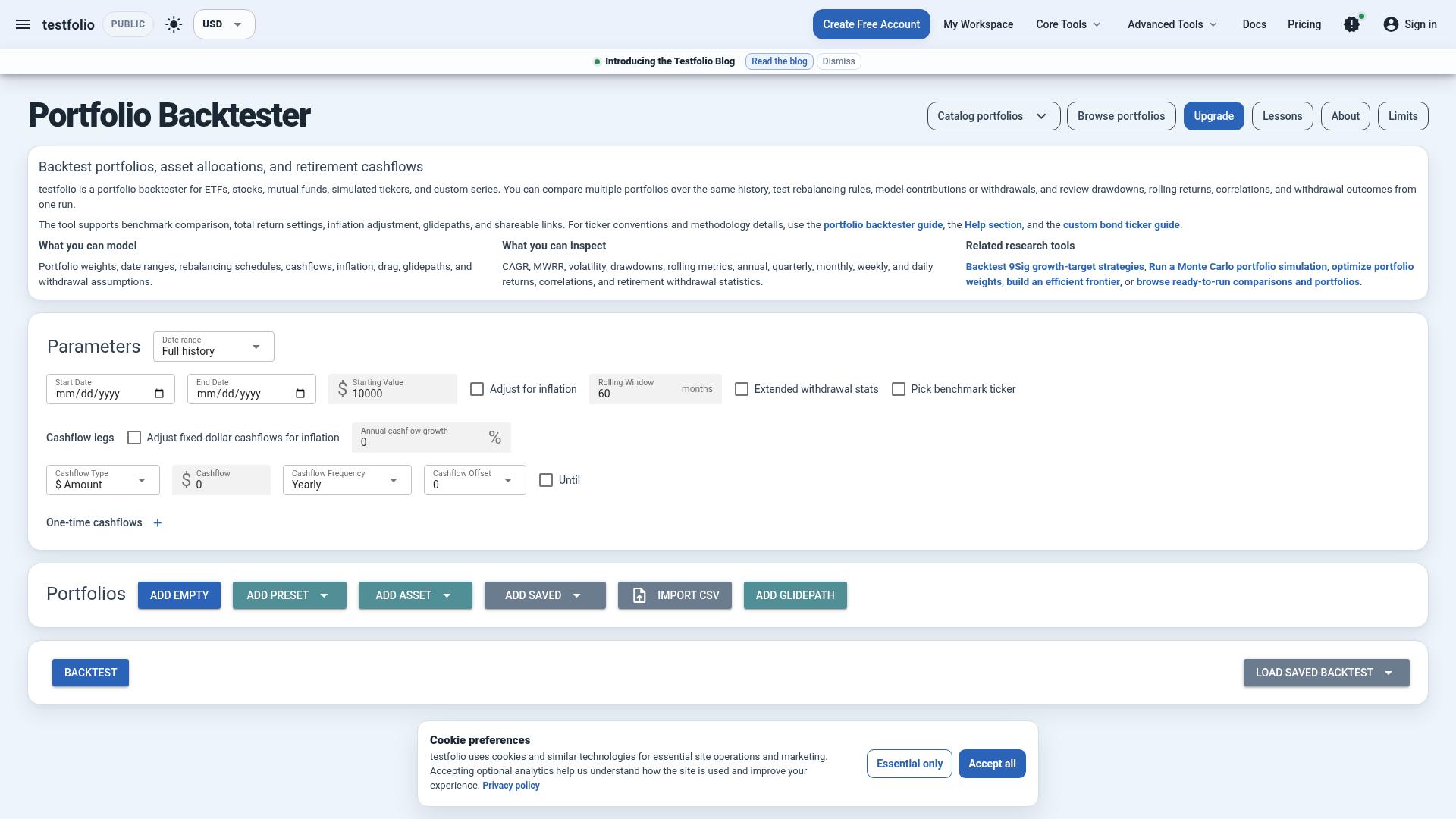Open End Date calendar picker icon
This screenshot has height=819, width=1456.
pos(300,394)
